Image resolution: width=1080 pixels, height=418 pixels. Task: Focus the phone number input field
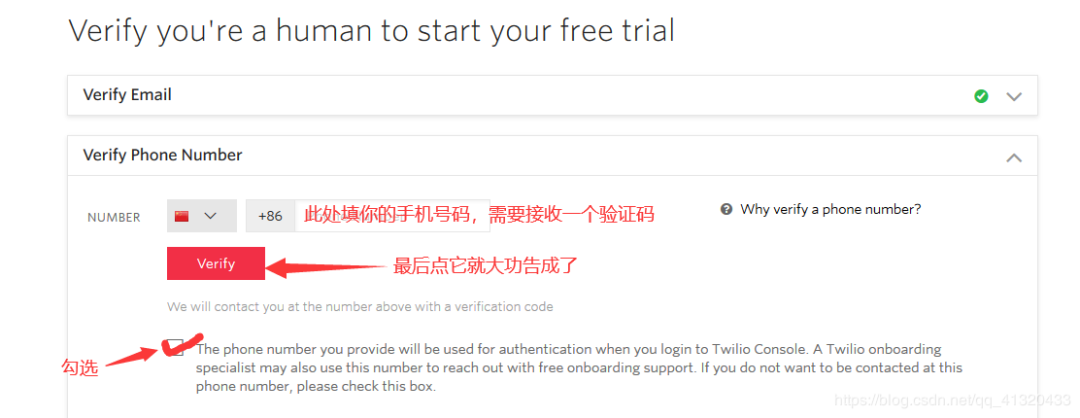click(393, 216)
